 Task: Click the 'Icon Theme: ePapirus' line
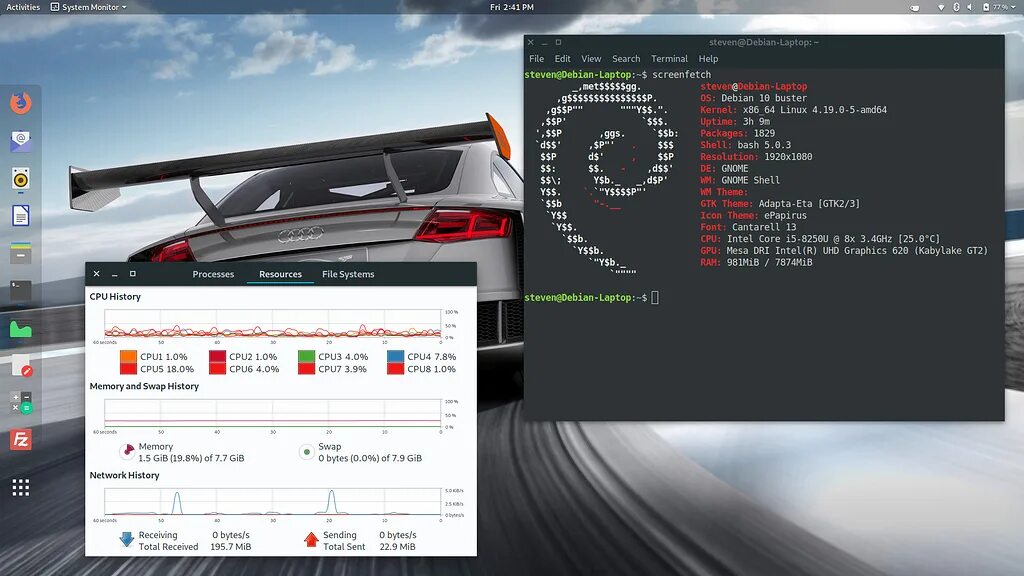click(753, 216)
